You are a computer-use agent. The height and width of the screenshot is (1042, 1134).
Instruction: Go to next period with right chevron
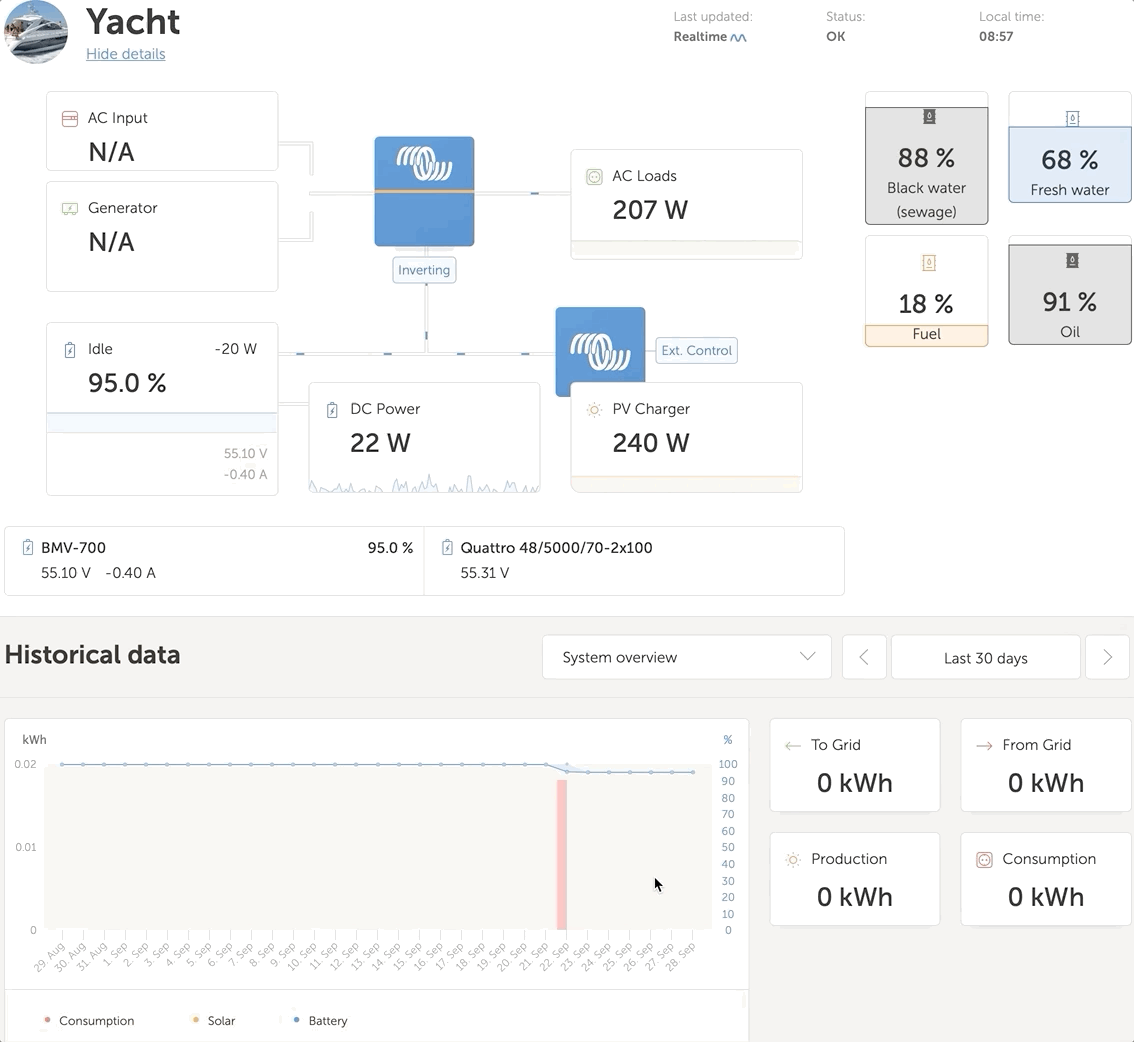tap(1107, 657)
